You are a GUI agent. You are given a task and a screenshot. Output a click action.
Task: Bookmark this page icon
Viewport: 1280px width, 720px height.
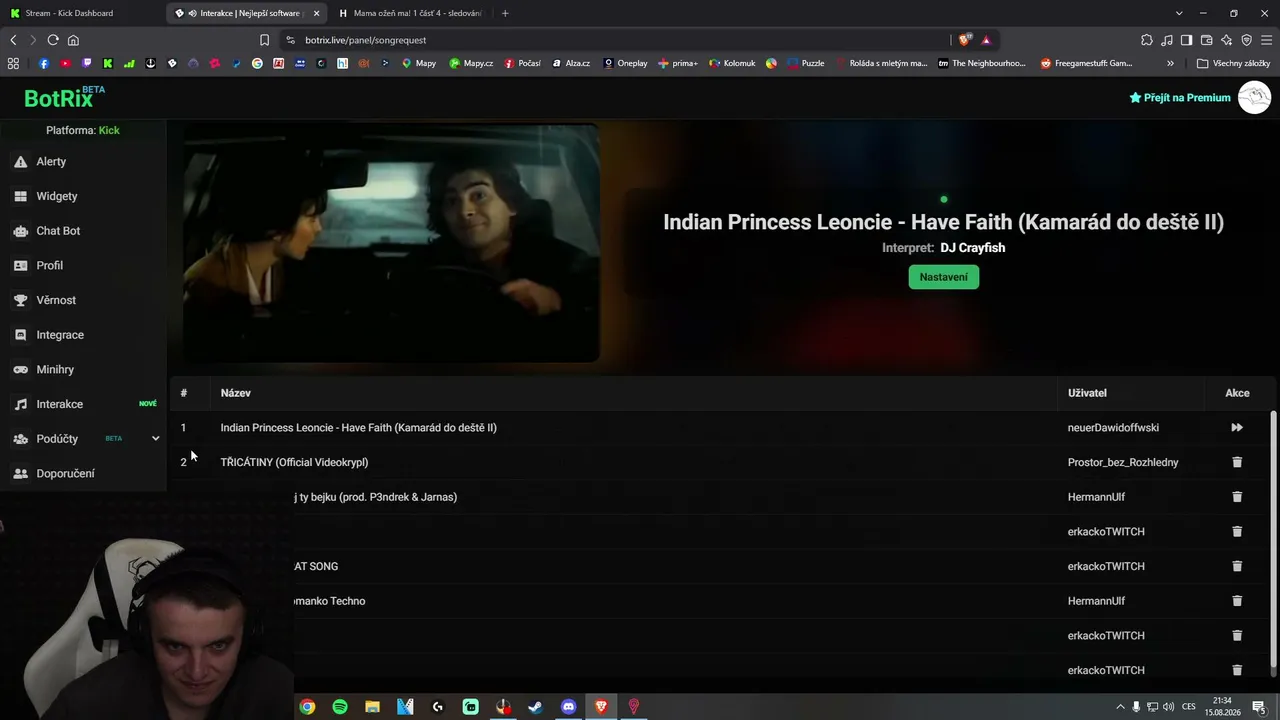click(x=264, y=40)
